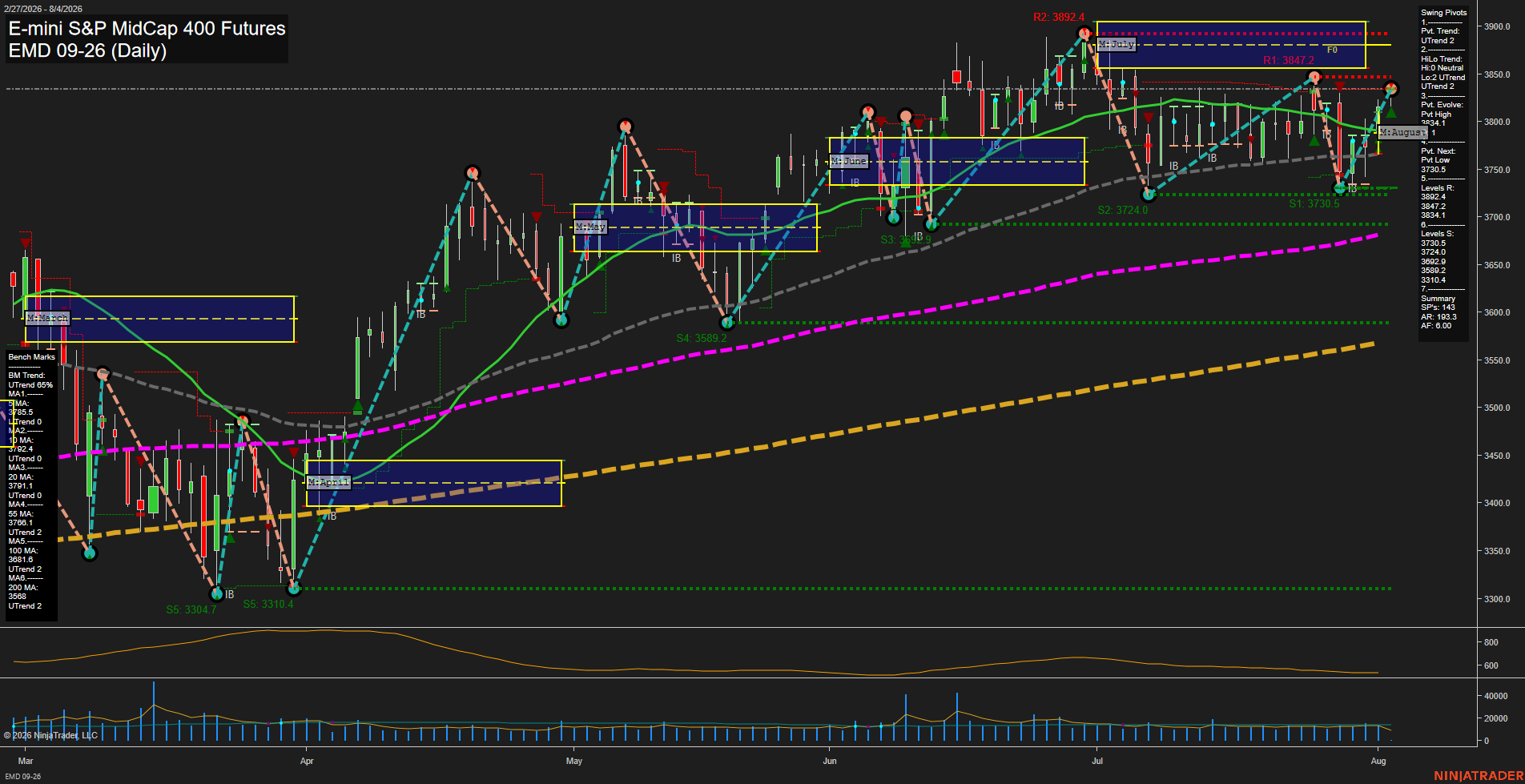Click the Aug label on the time axis
1525x784 pixels.
pos(1378,761)
